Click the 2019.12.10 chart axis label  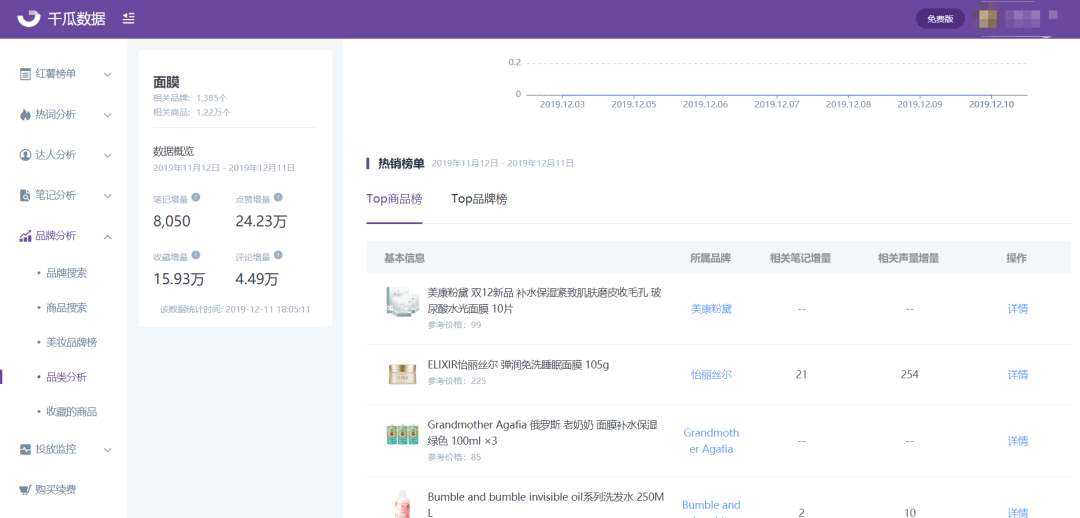991,104
